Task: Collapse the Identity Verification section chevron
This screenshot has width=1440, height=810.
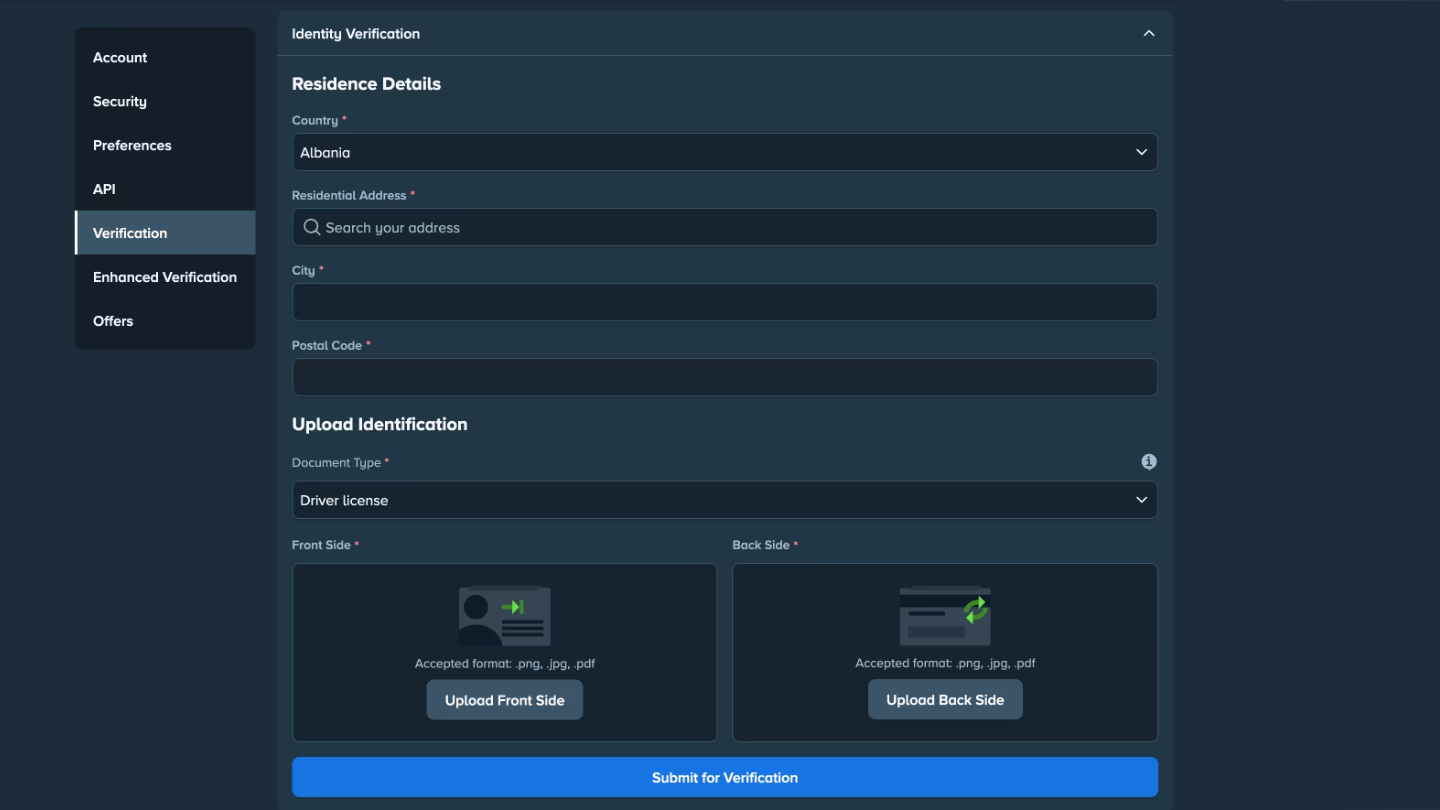Action: [1149, 33]
